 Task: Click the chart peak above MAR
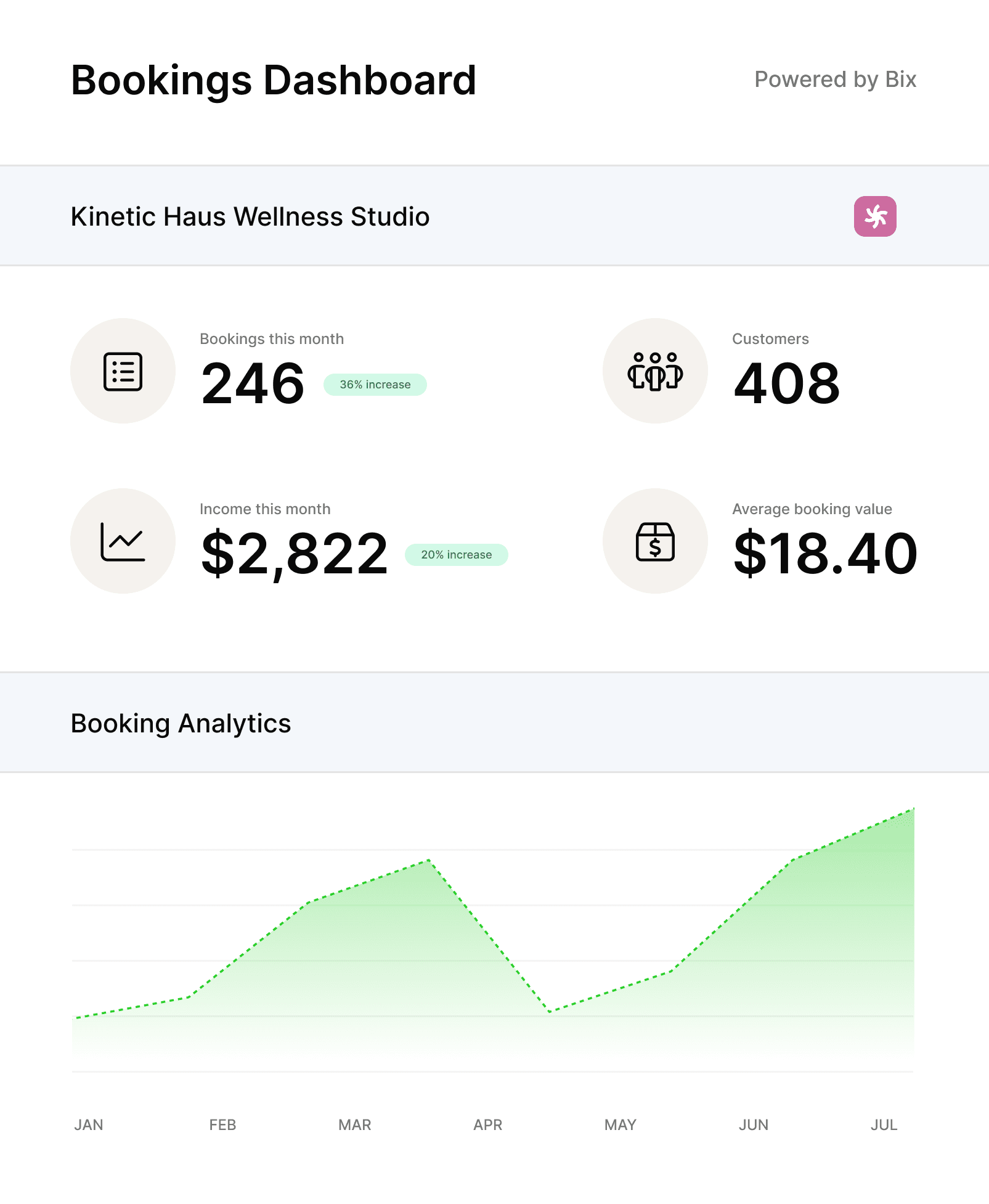[x=428, y=859]
